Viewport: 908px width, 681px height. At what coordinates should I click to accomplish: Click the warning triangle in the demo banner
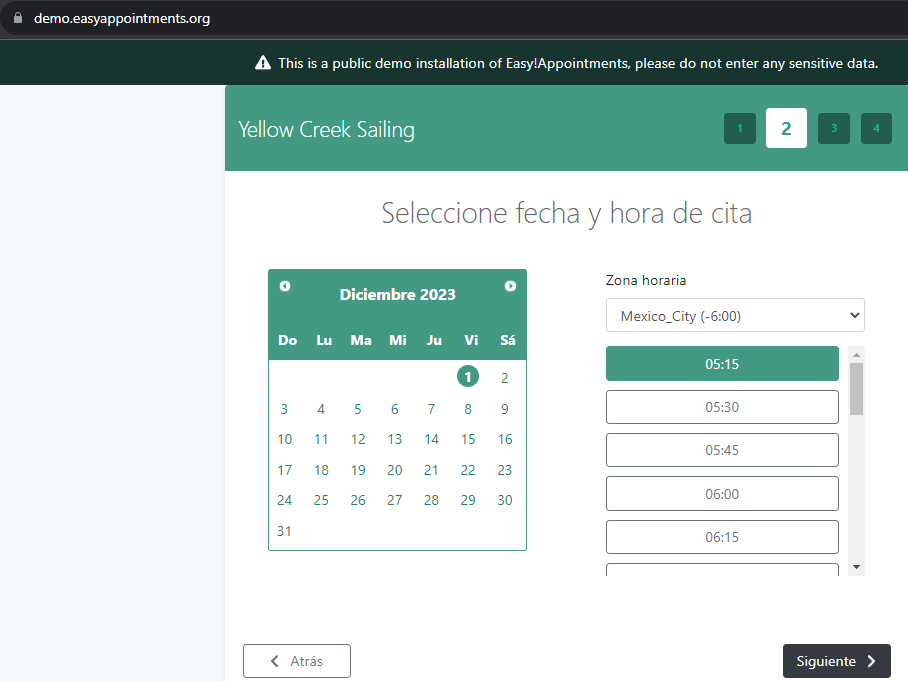click(x=263, y=62)
